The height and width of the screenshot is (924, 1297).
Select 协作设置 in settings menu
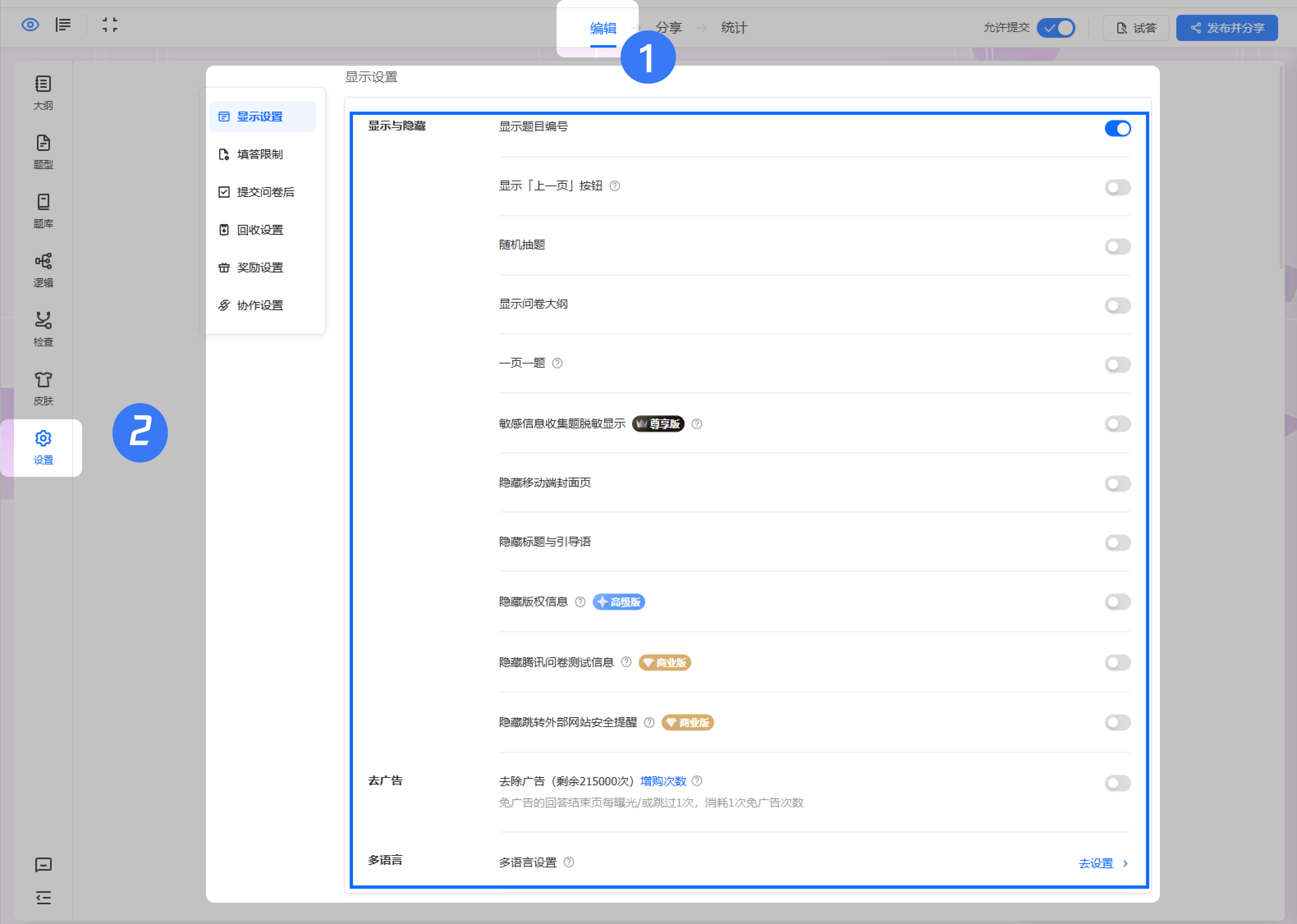[x=262, y=306]
